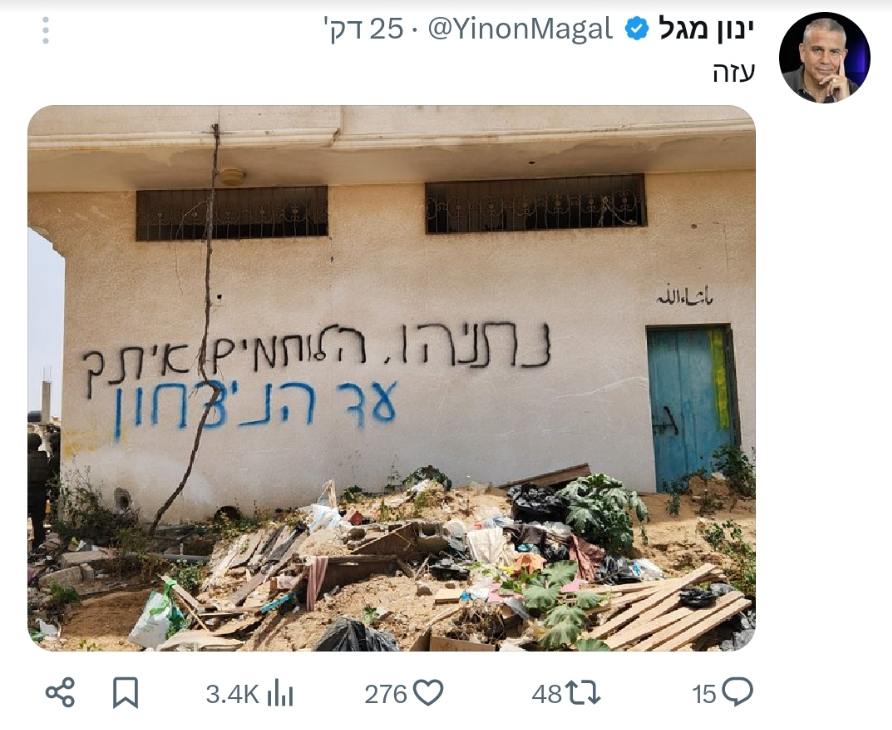
Task: View analytics bar chart icon
Action: click(x=280, y=694)
